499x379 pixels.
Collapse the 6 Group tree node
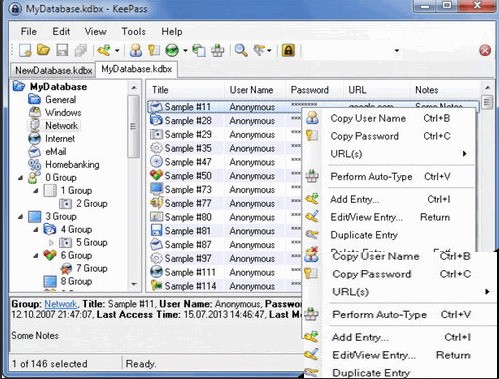click(36, 256)
